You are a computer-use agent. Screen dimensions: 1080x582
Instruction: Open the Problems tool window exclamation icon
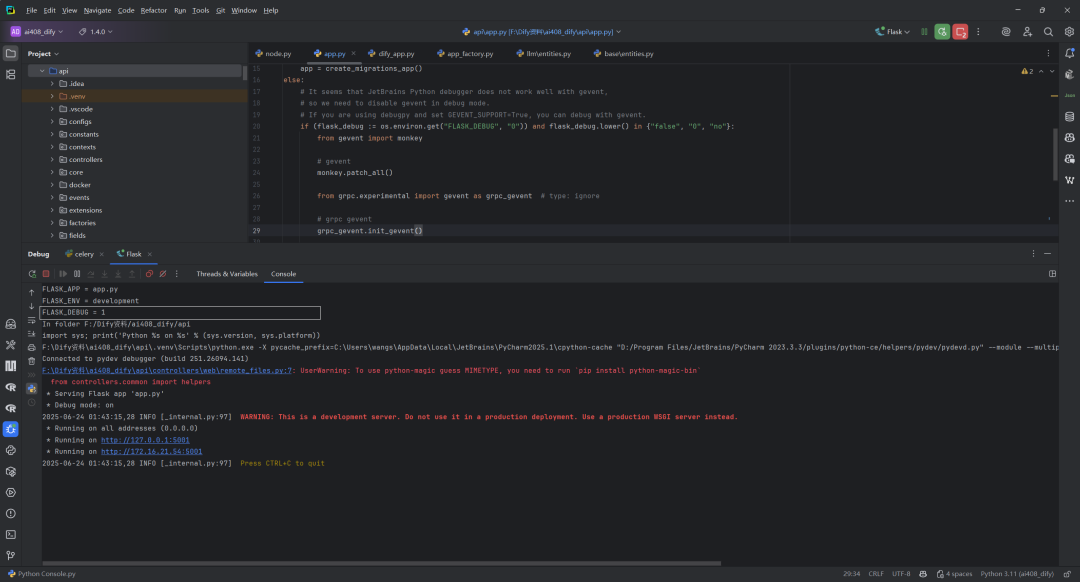10,514
